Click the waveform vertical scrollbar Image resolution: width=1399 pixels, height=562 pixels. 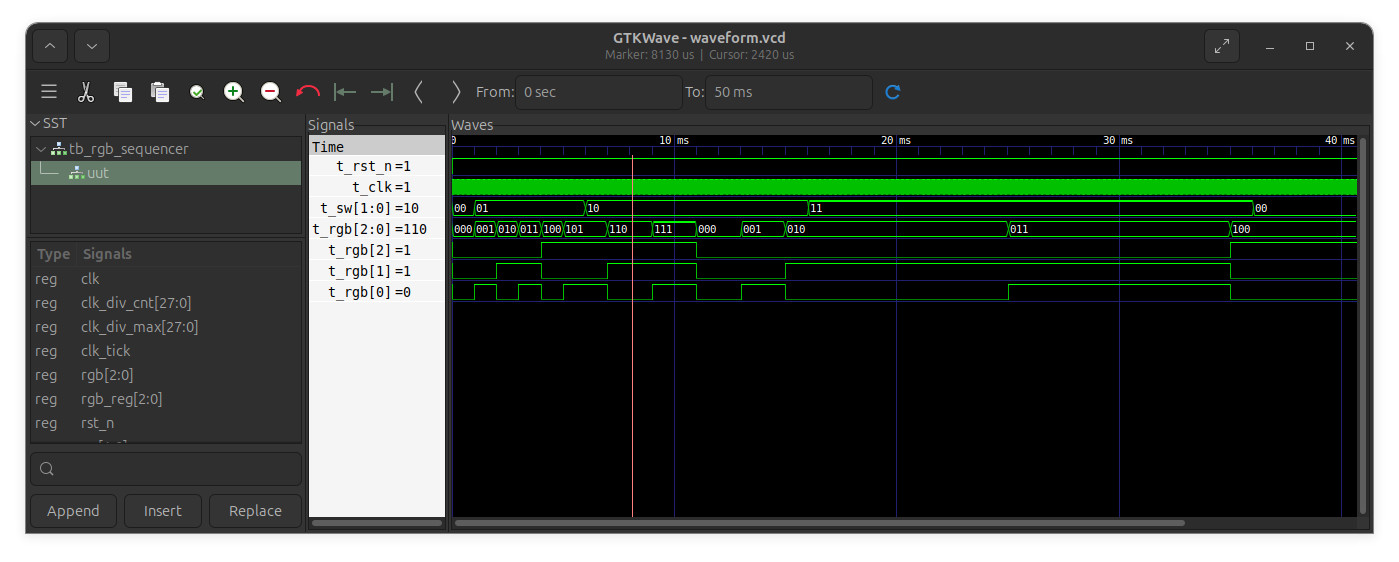click(1363, 325)
